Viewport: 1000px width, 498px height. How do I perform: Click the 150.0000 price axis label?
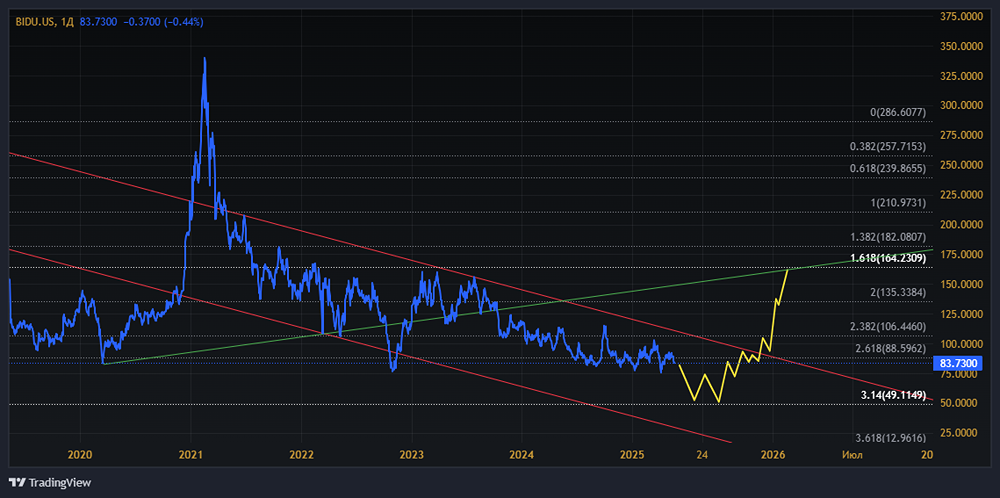click(960, 284)
